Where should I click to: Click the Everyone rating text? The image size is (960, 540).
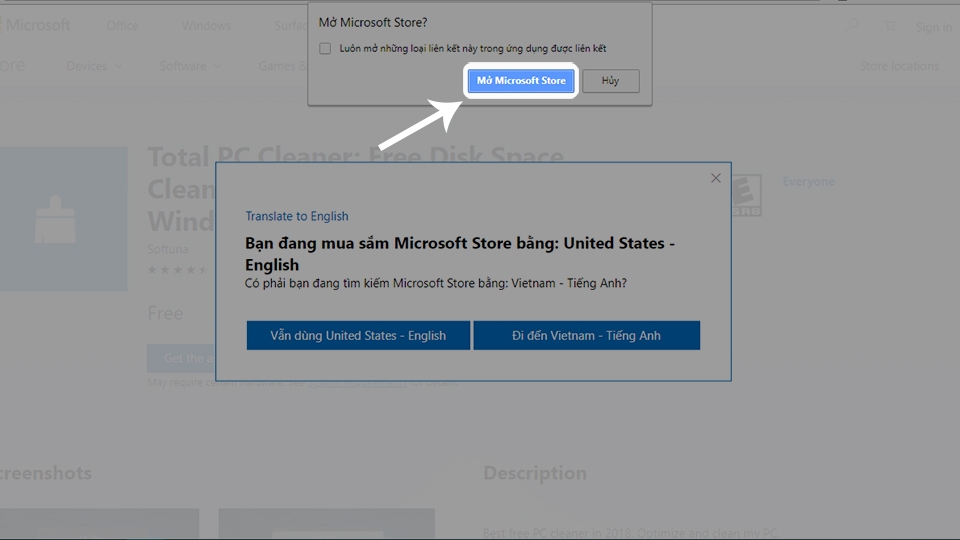808,182
